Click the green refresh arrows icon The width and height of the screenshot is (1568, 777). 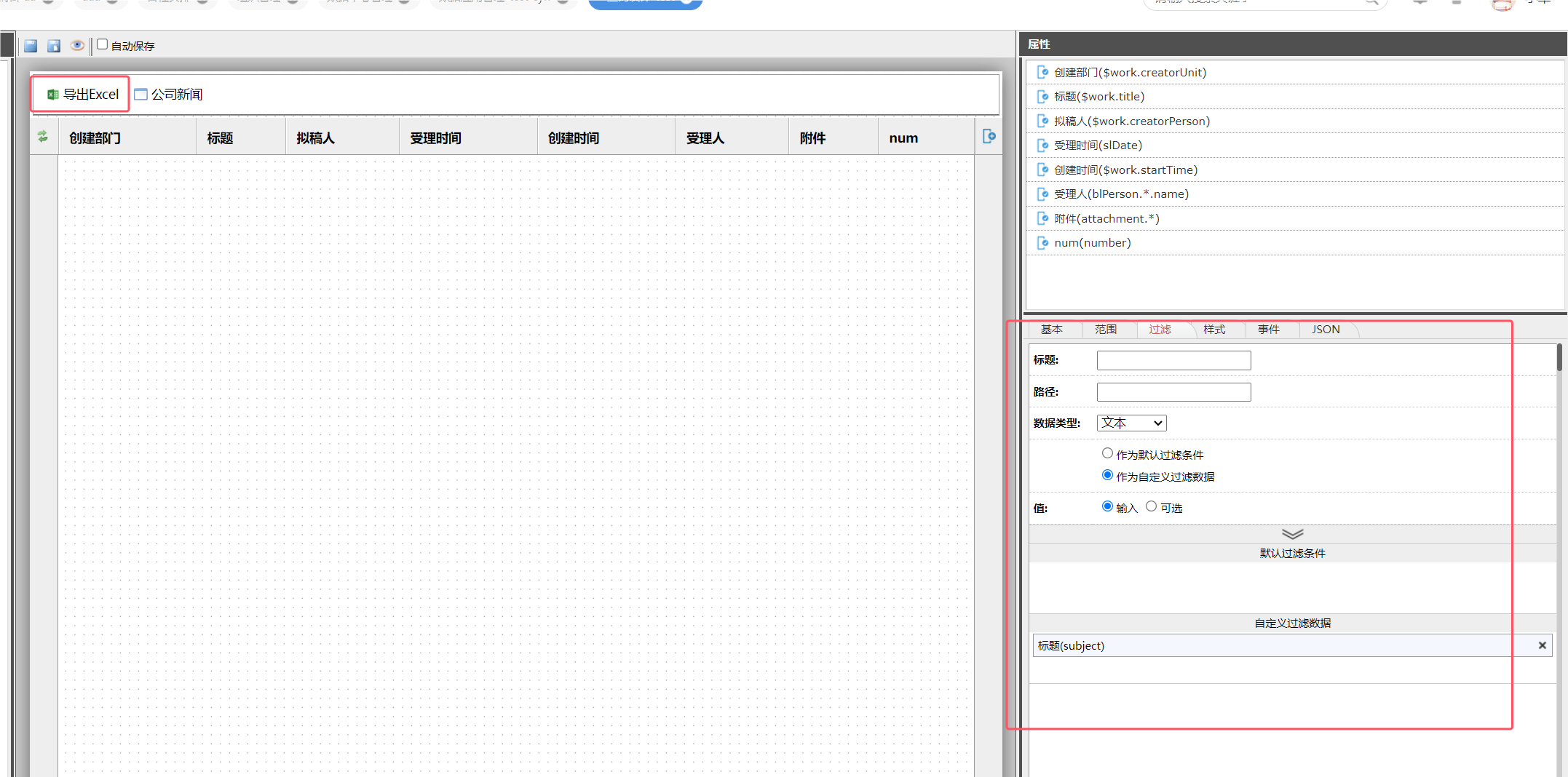(43, 137)
